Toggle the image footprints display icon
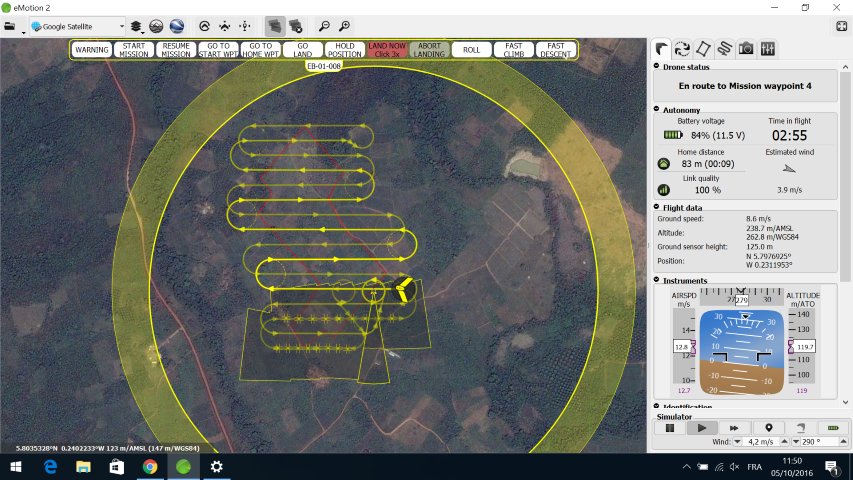The width and height of the screenshot is (853, 480). coord(275,26)
